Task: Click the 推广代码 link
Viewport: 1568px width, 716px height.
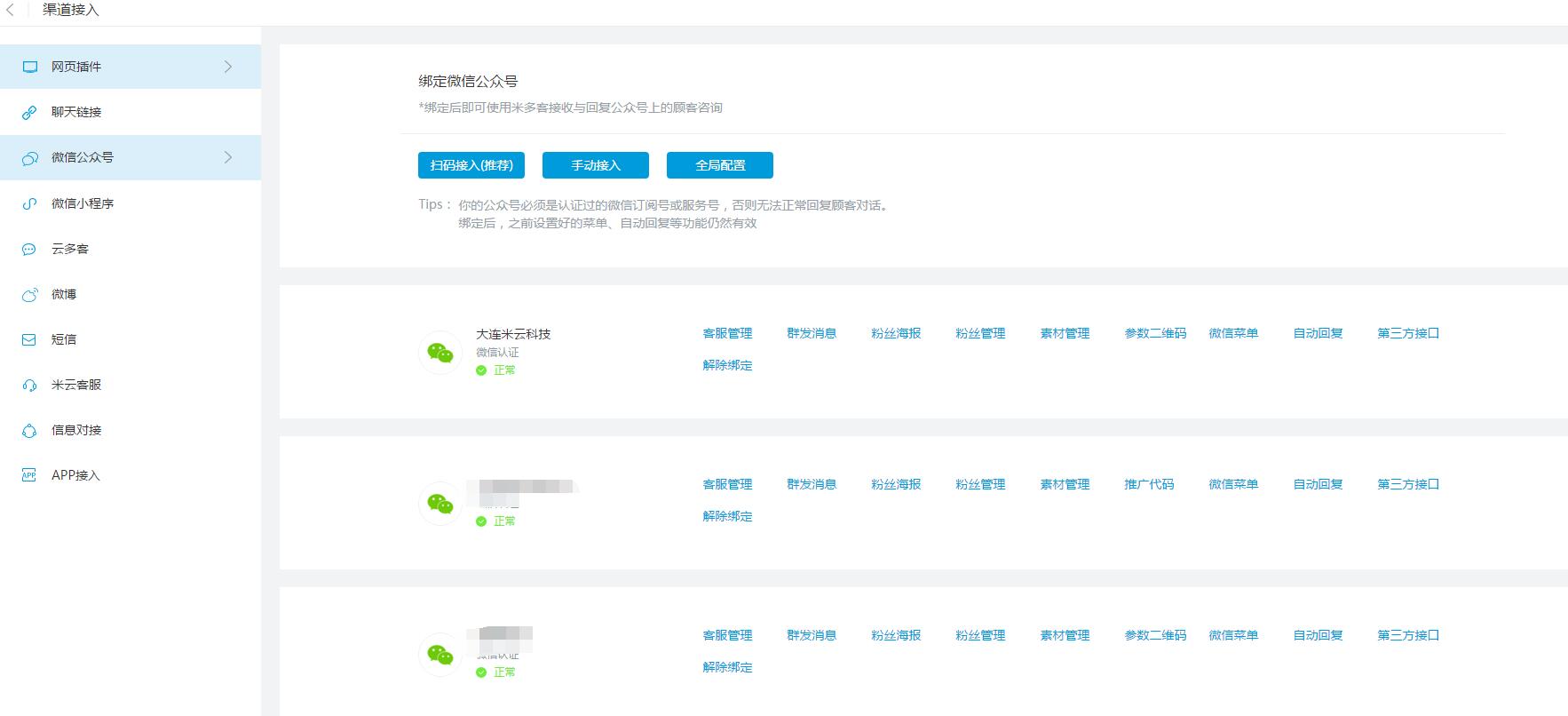Action: pyautogui.click(x=1149, y=484)
